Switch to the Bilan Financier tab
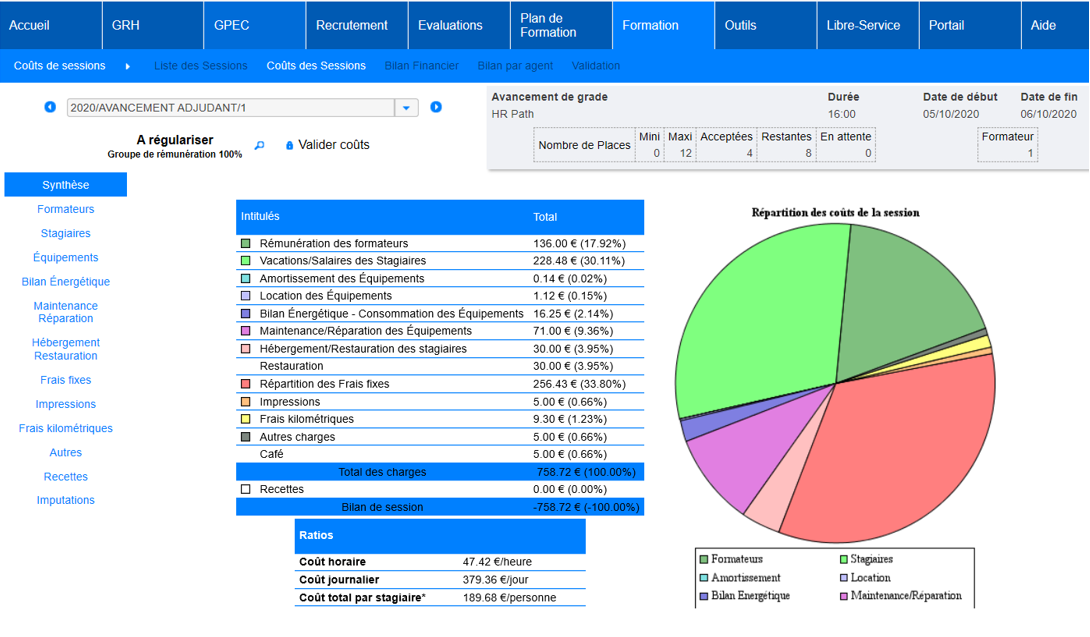Image resolution: width=1090 pixels, height=637 pixels. pyautogui.click(x=421, y=66)
